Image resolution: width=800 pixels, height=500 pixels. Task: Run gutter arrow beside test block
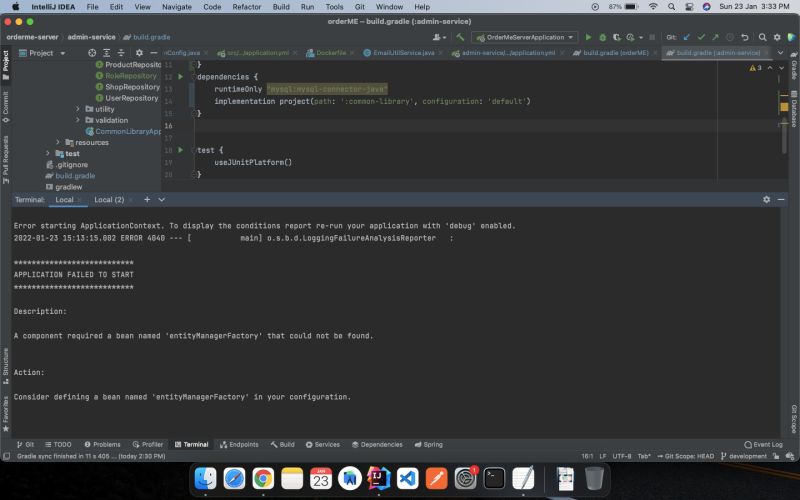pos(180,150)
